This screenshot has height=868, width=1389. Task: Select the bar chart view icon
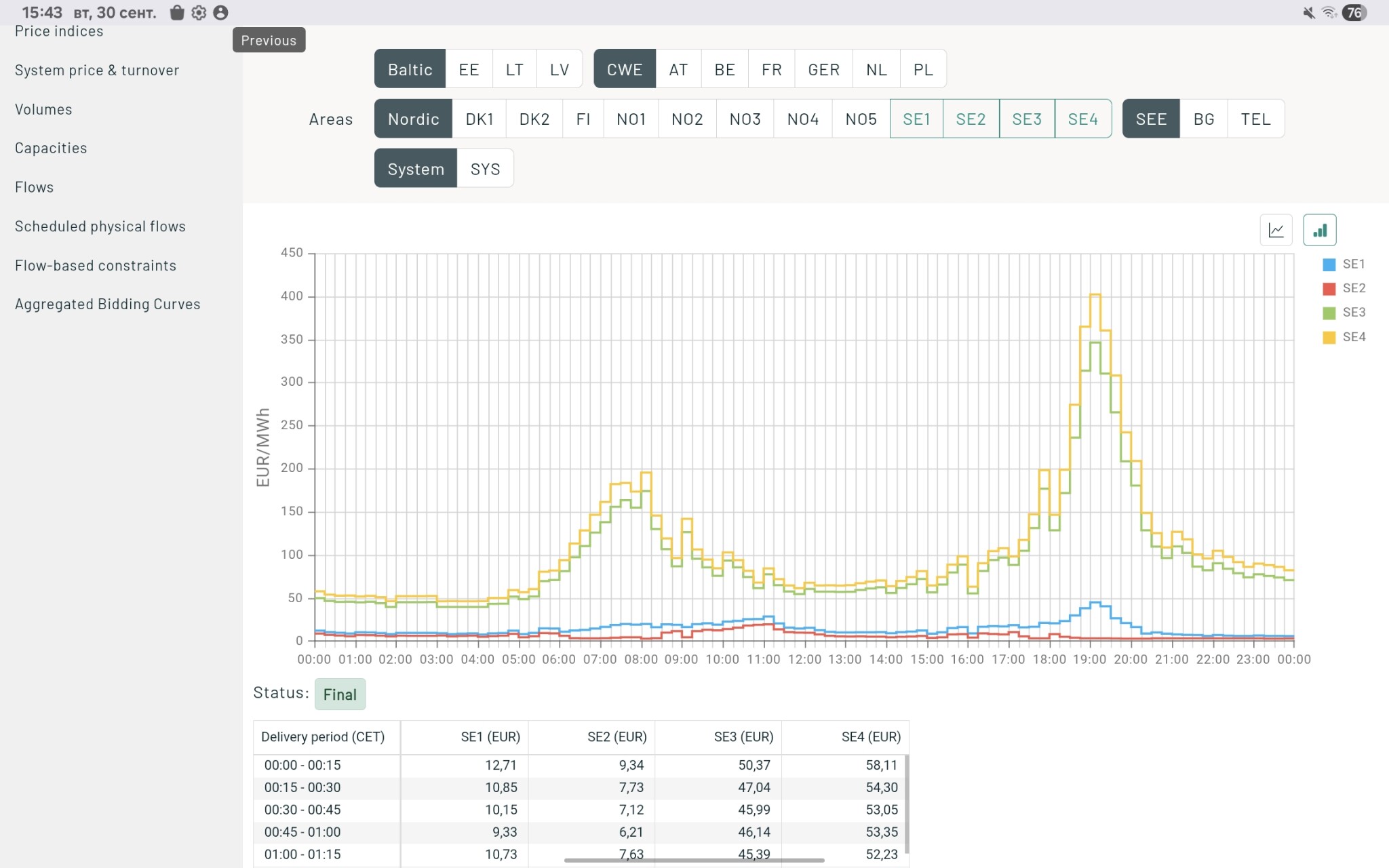pos(1319,230)
